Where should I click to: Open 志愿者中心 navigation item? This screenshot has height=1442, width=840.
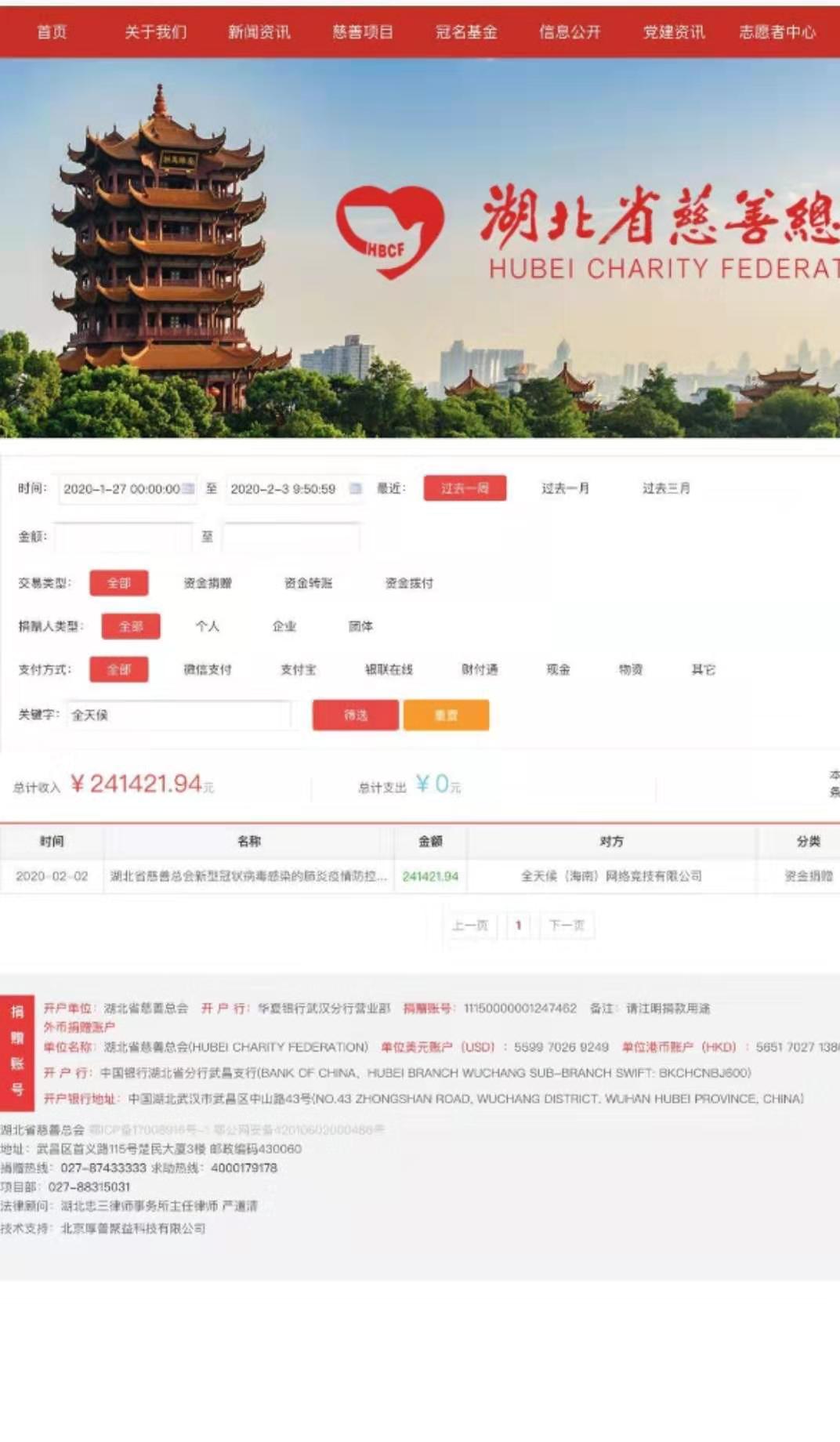click(x=777, y=32)
